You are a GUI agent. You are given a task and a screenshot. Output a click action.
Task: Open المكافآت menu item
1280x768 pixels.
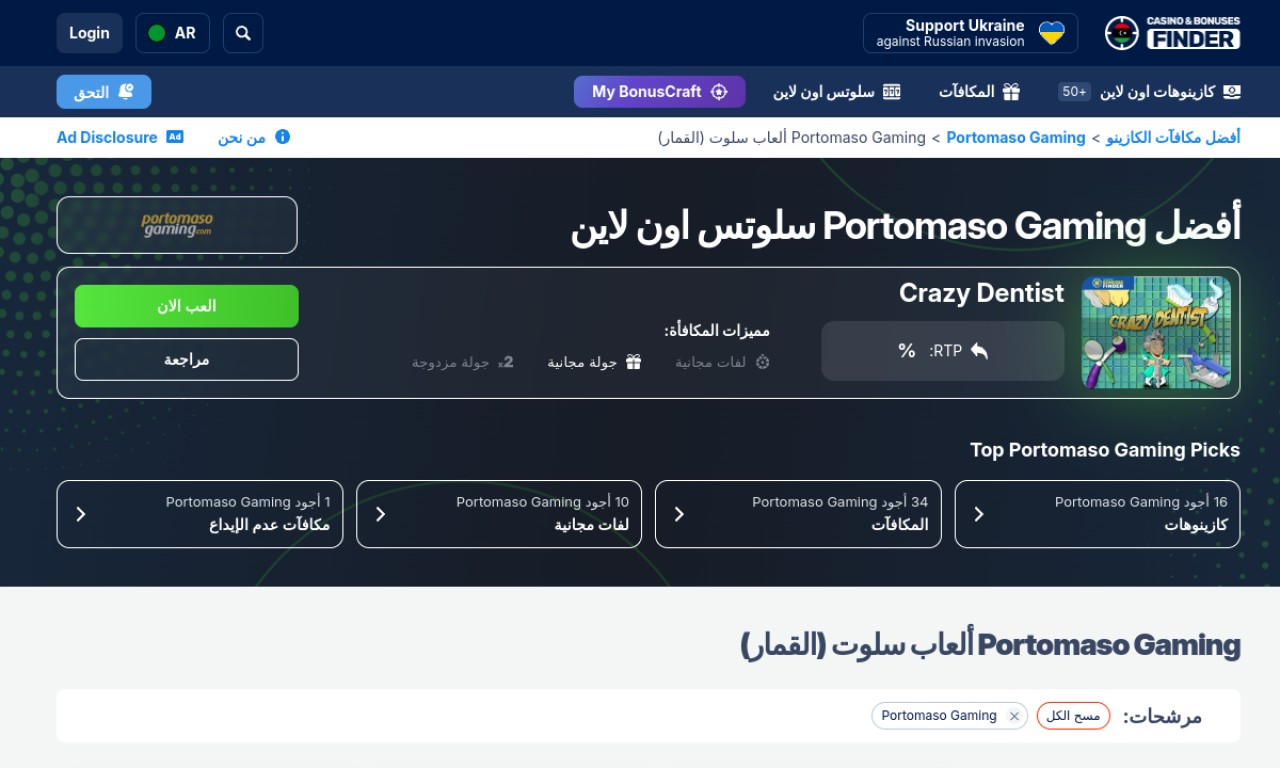979,92
